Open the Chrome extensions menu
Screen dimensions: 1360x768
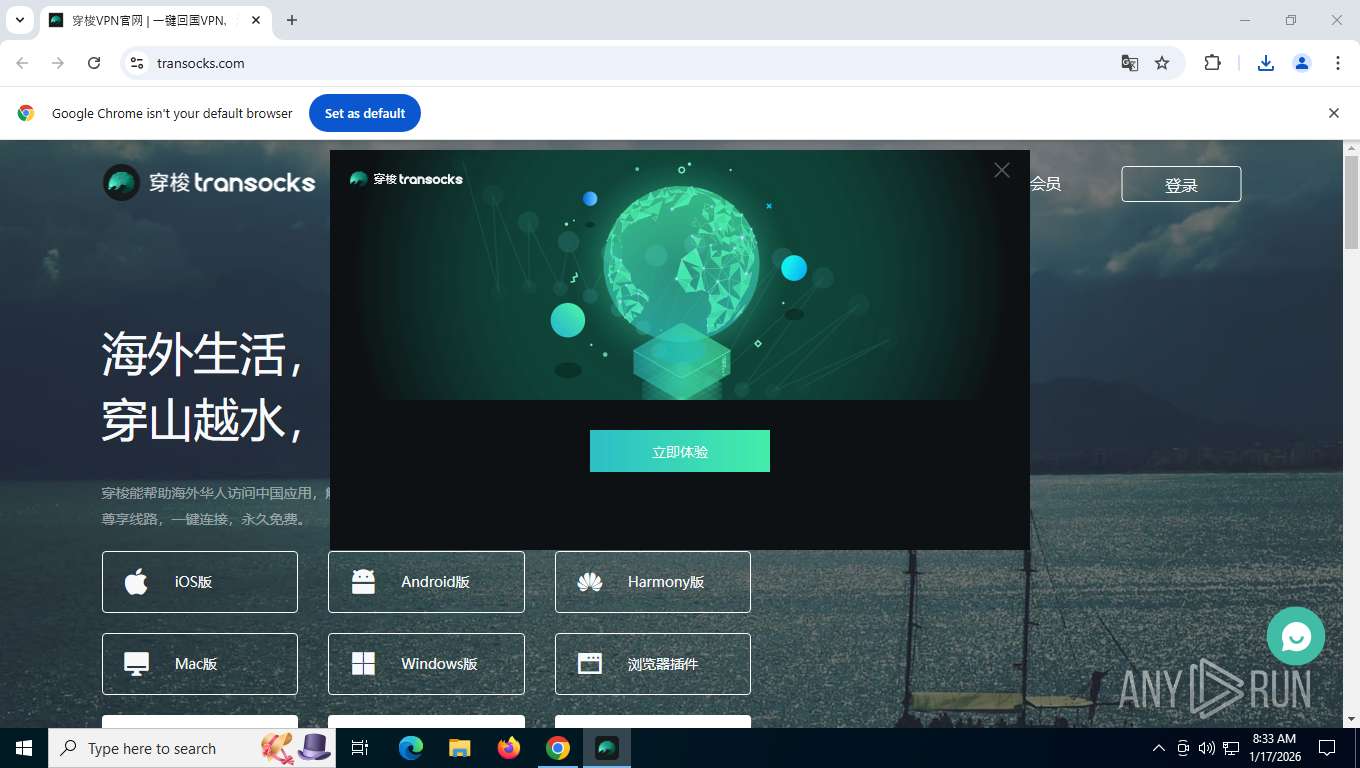tap(1212, 63)
